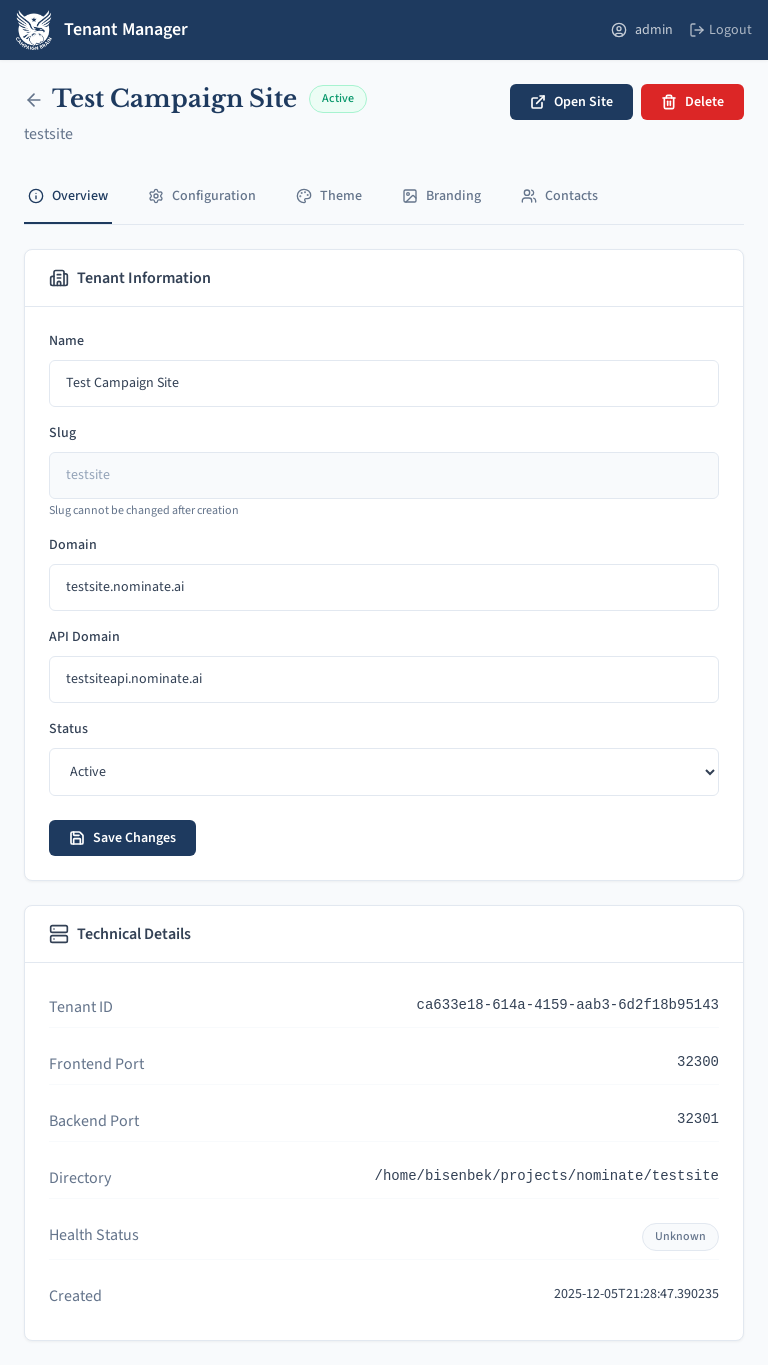Edit the API Domain field
Screen dimensions: 768x1365
pos(384,679)
